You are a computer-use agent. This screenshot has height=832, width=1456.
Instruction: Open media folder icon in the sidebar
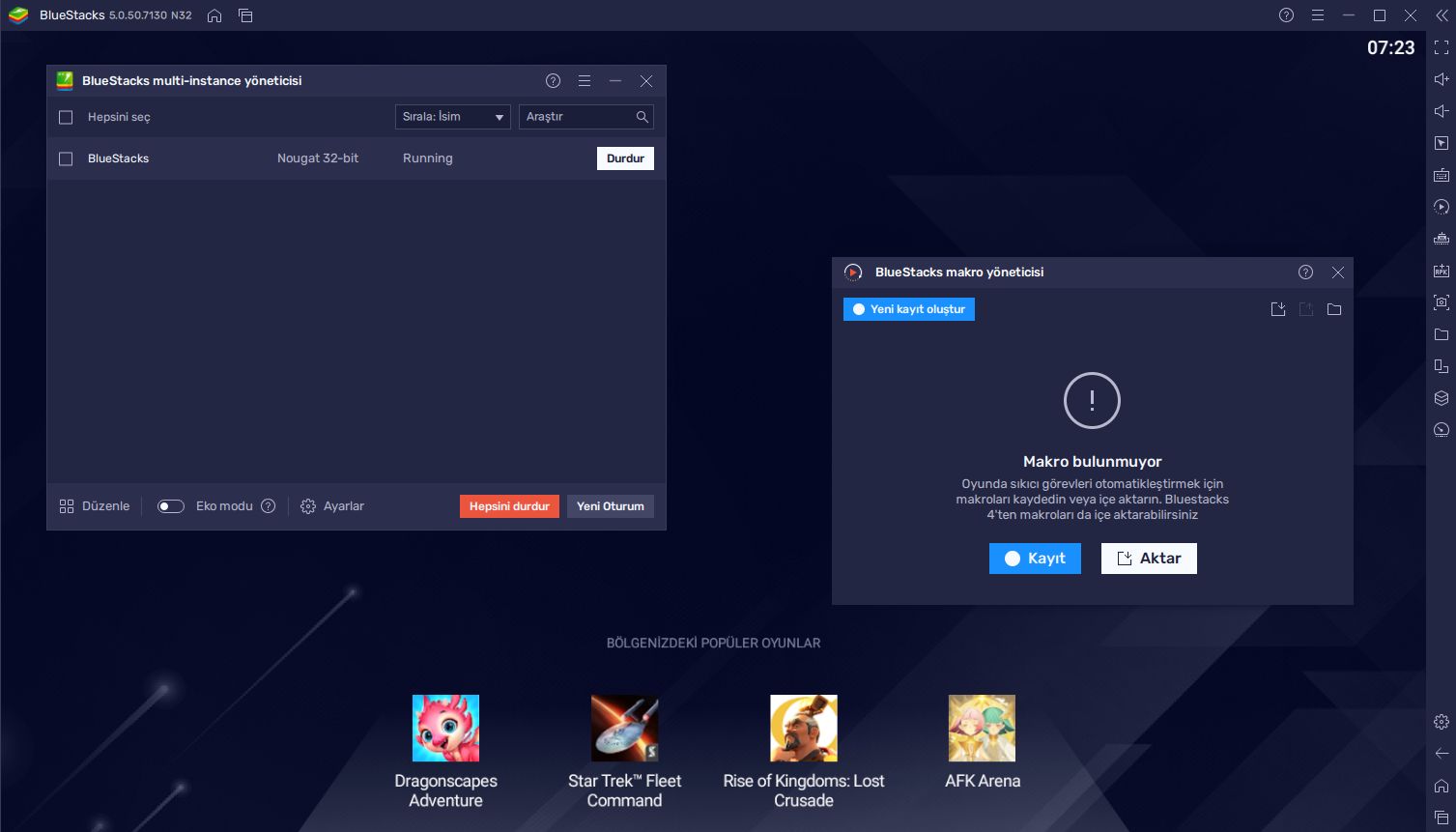[x=1441, y=334]
